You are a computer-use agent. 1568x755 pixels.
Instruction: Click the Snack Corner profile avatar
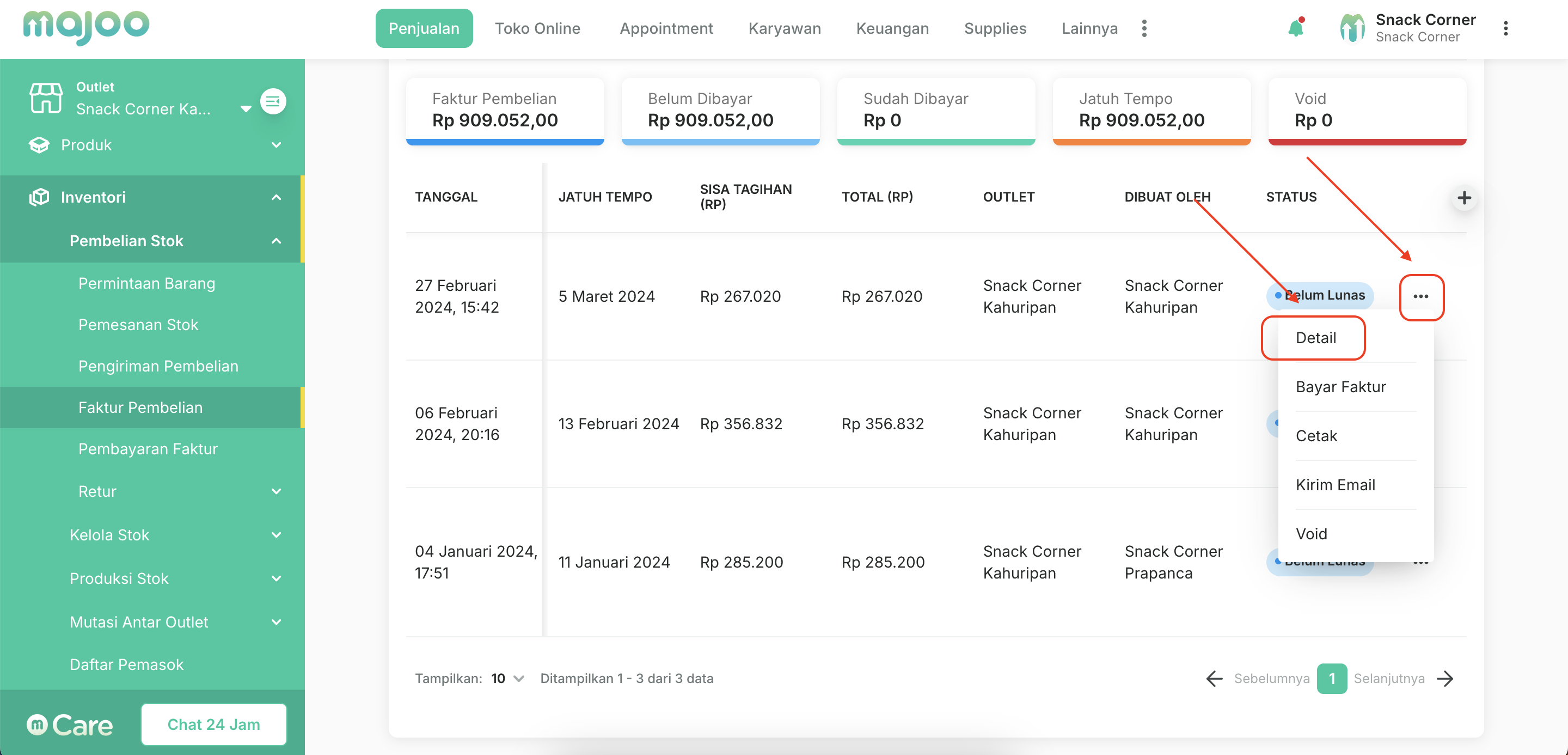[1352, 28]
